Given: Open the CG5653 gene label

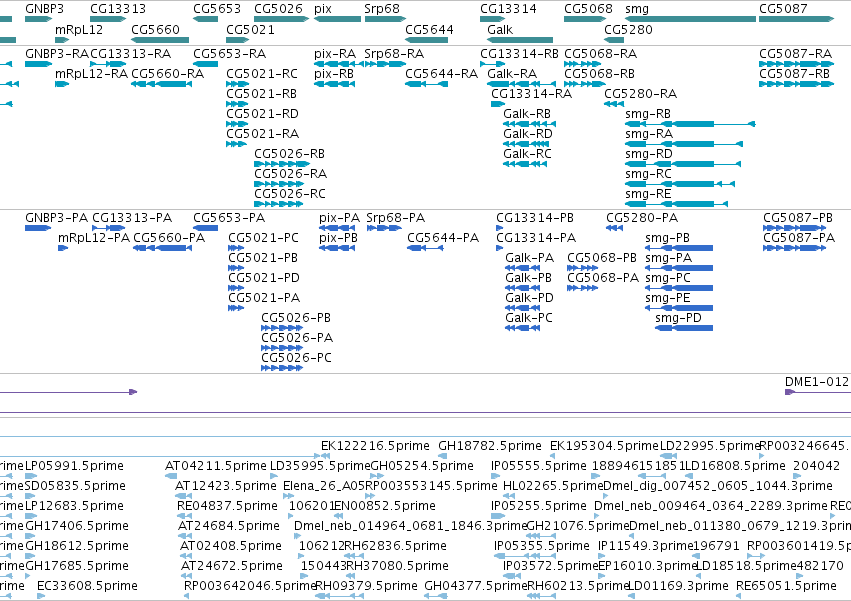Looking at the screenshot, I should point(217,9).
